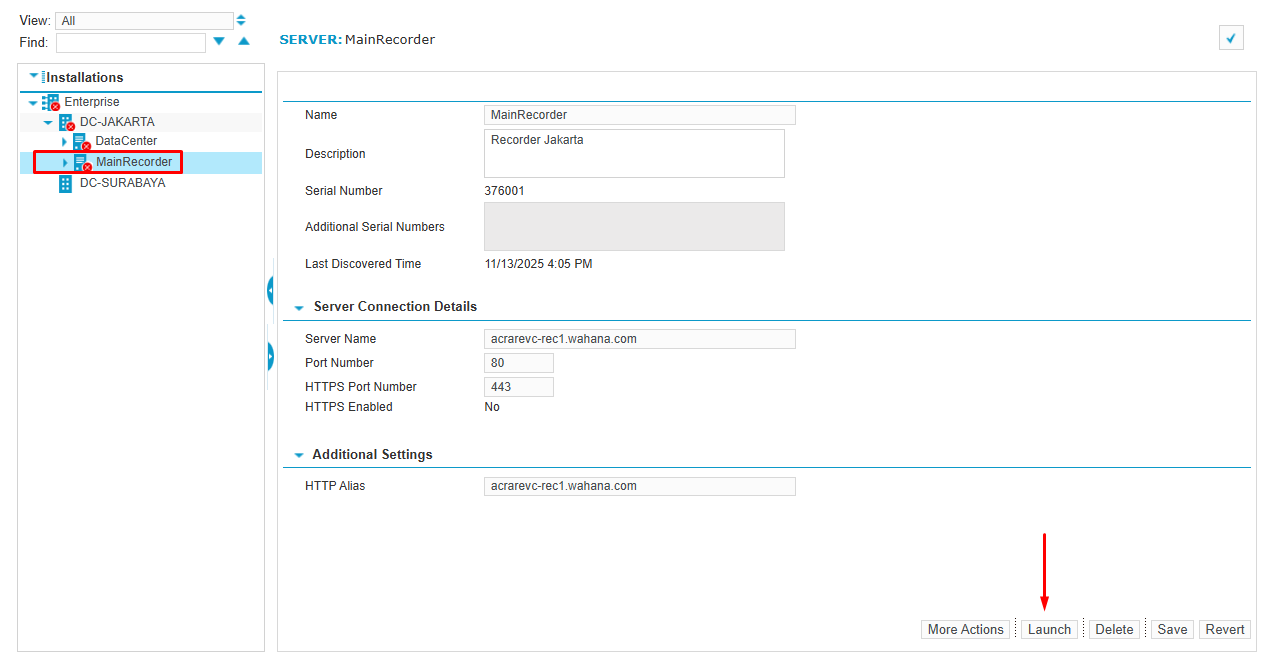Click into the Find search box

tap(131, 42)
